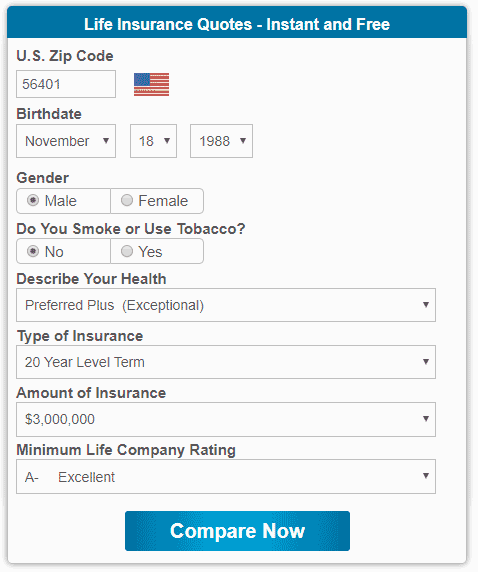Open the birth month dropdown showing November

pos(66,141)
